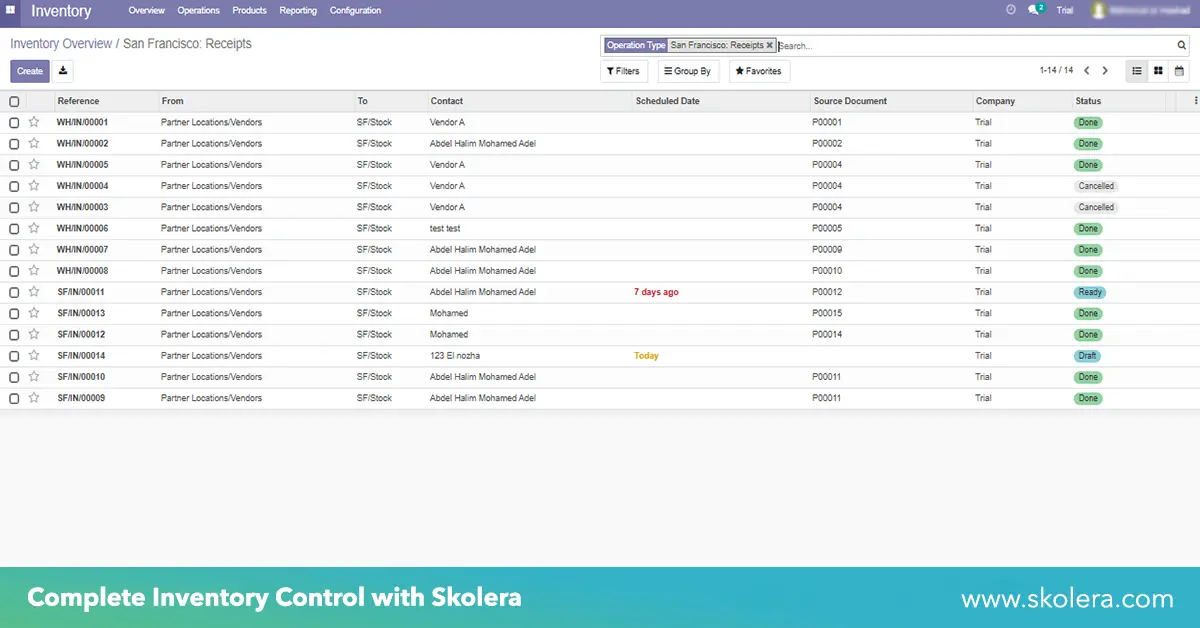Image resolution: width=1200 pixels, height=628 pixels.
Task: Click the download export icon button
Action: 63,71
